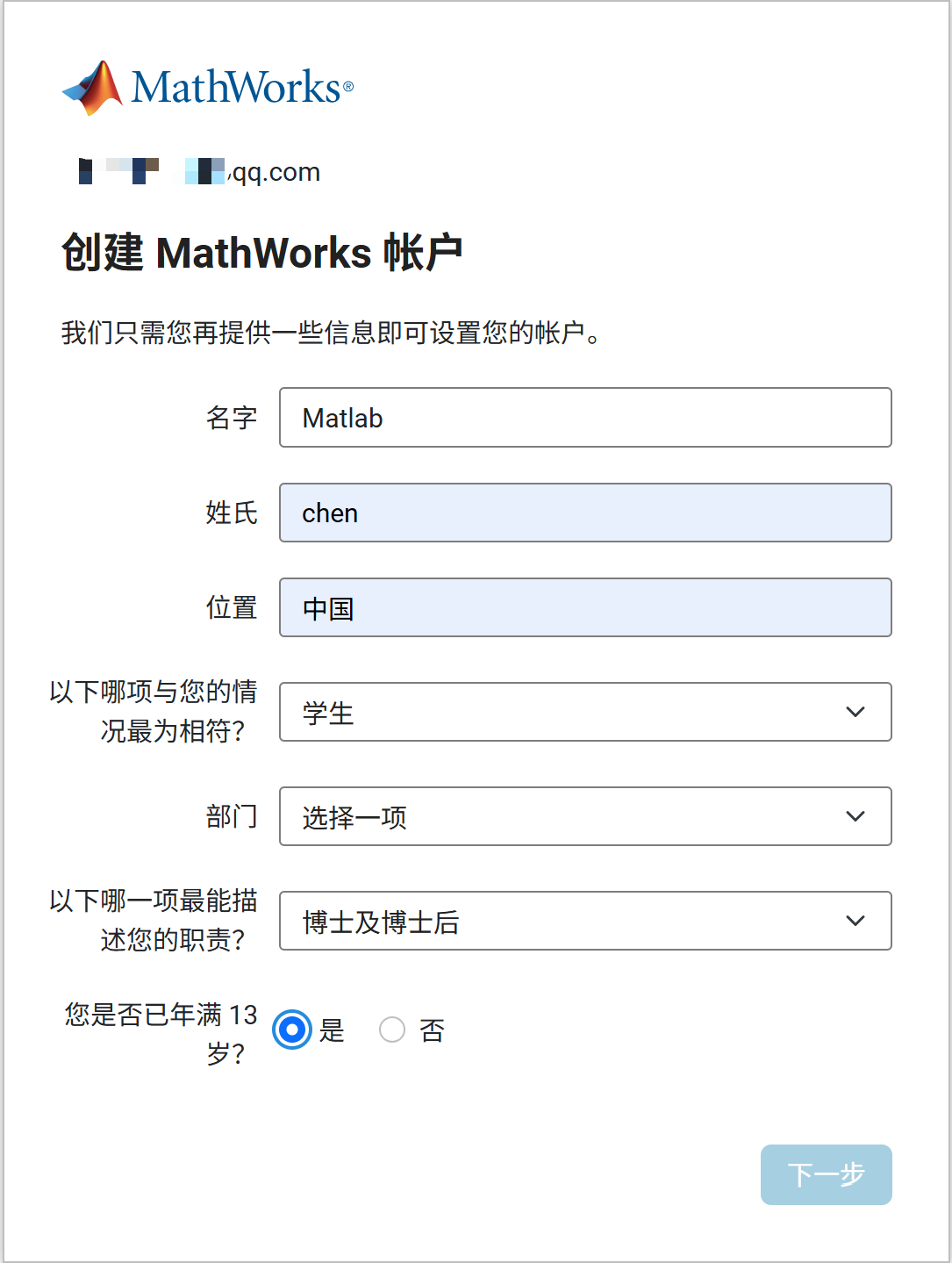952x1263 pixels.
Task: Select the 是 radio button for age question
Action: coord(291,1030)
